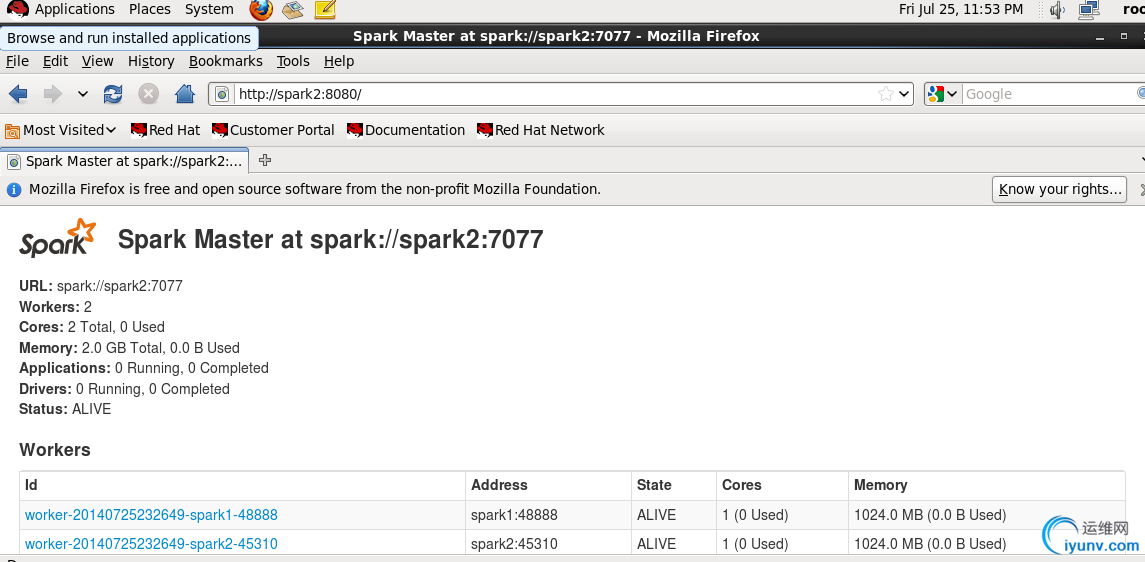The width and height of the screenshot is (1145, 562).
Task: Open the Edit menu in Firefox
Action: coord(55,61)
